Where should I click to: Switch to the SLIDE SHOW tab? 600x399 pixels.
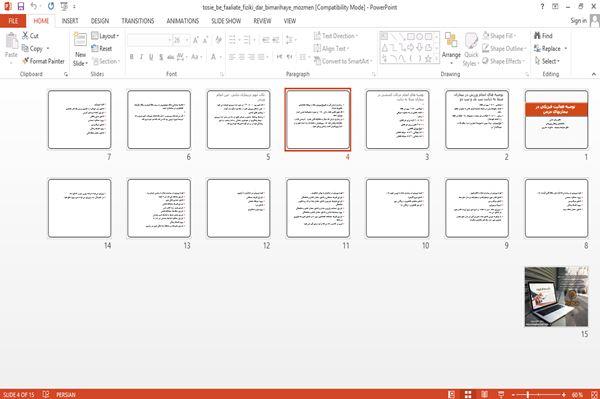tap(226, 21)
